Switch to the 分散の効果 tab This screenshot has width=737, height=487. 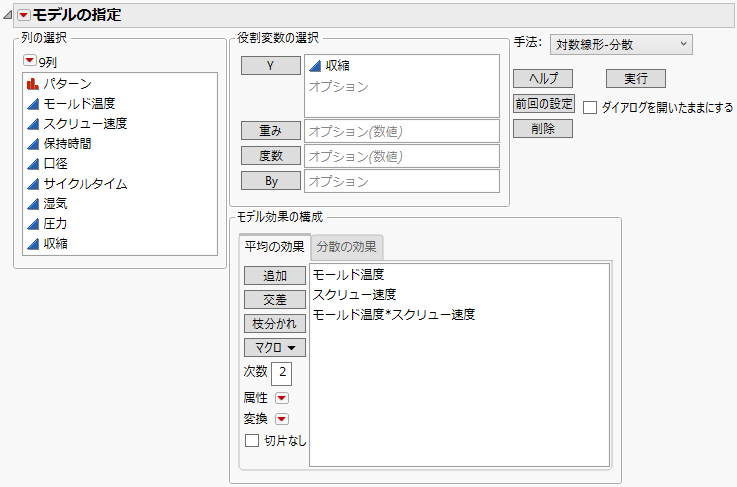(x=346, y=247)
